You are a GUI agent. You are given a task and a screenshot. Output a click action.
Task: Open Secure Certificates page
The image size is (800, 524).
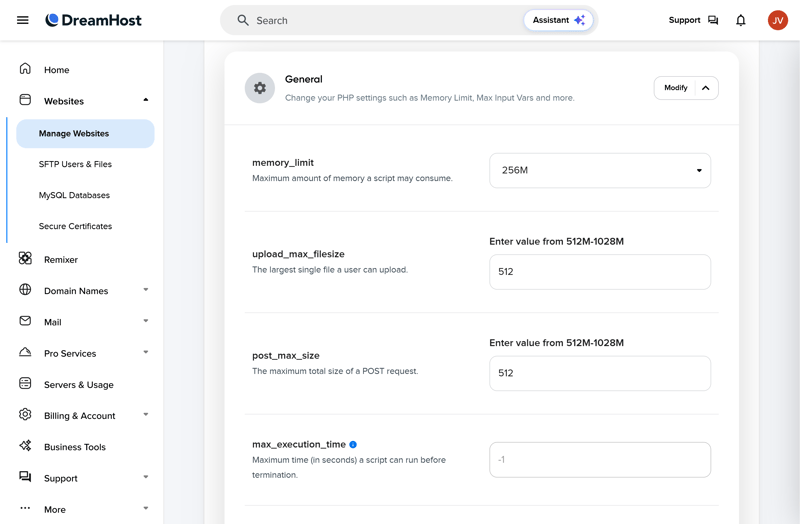(x=75, y=227)
